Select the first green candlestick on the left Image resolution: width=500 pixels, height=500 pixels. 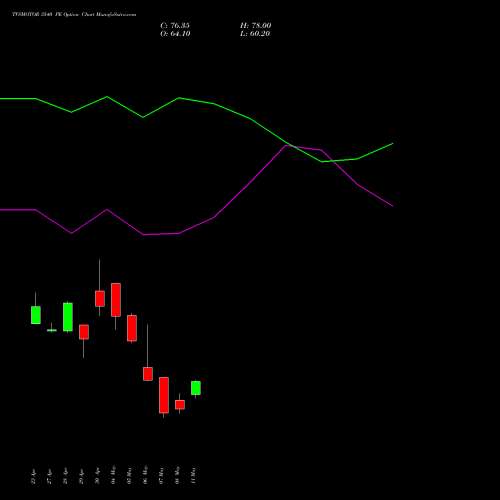tap(36, 315)
